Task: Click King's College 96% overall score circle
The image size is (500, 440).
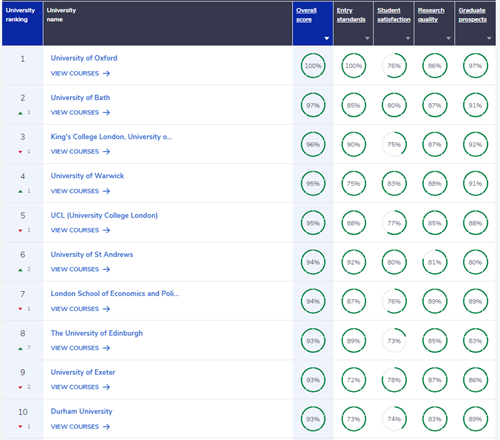Action: tap(313, 144)
